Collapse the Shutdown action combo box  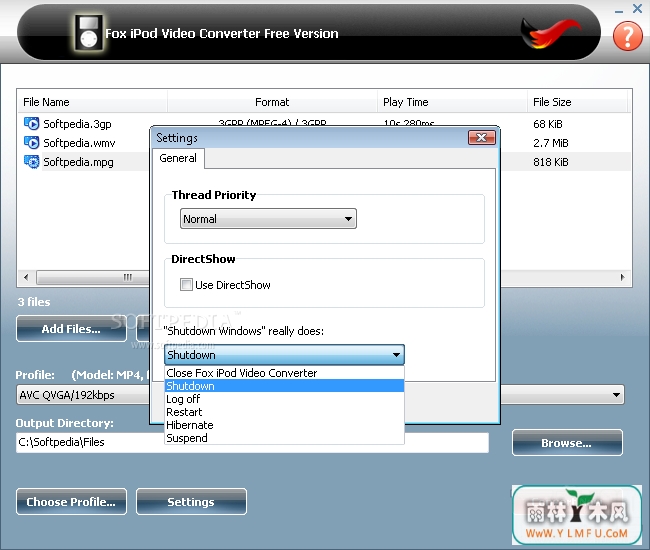pos(284,355)
